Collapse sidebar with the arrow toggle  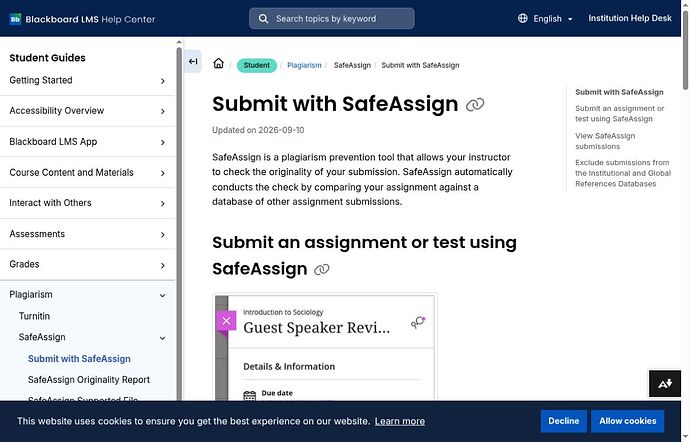point(193,62)
